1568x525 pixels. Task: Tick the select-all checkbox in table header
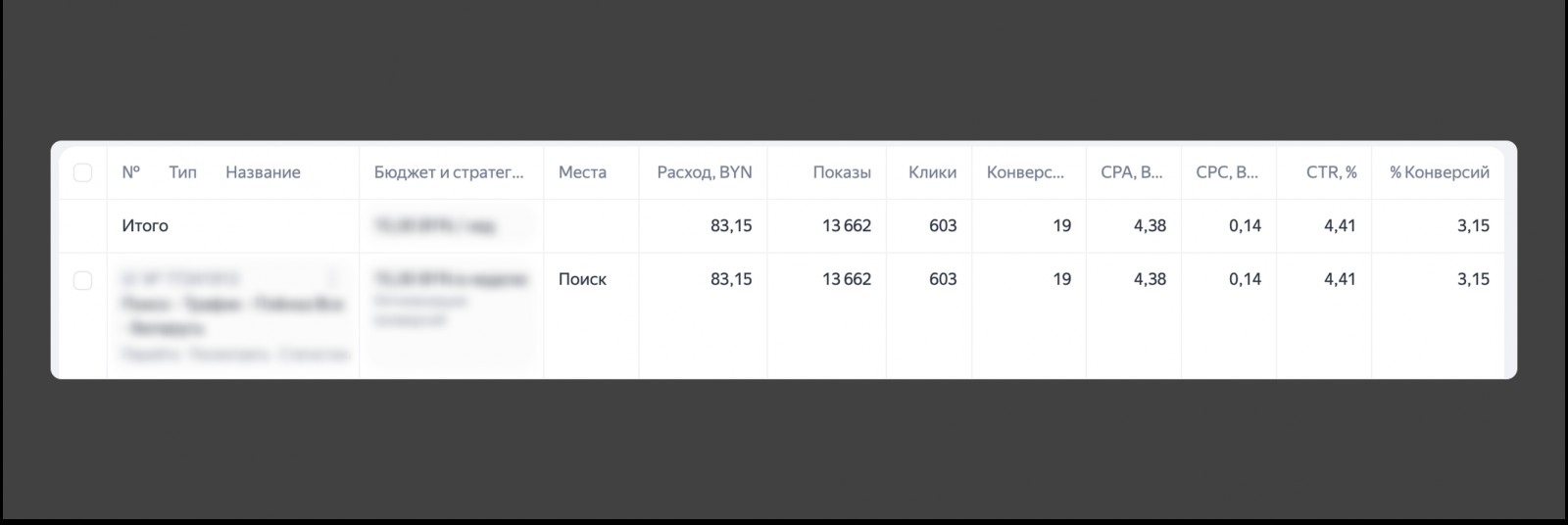point(83,172)
